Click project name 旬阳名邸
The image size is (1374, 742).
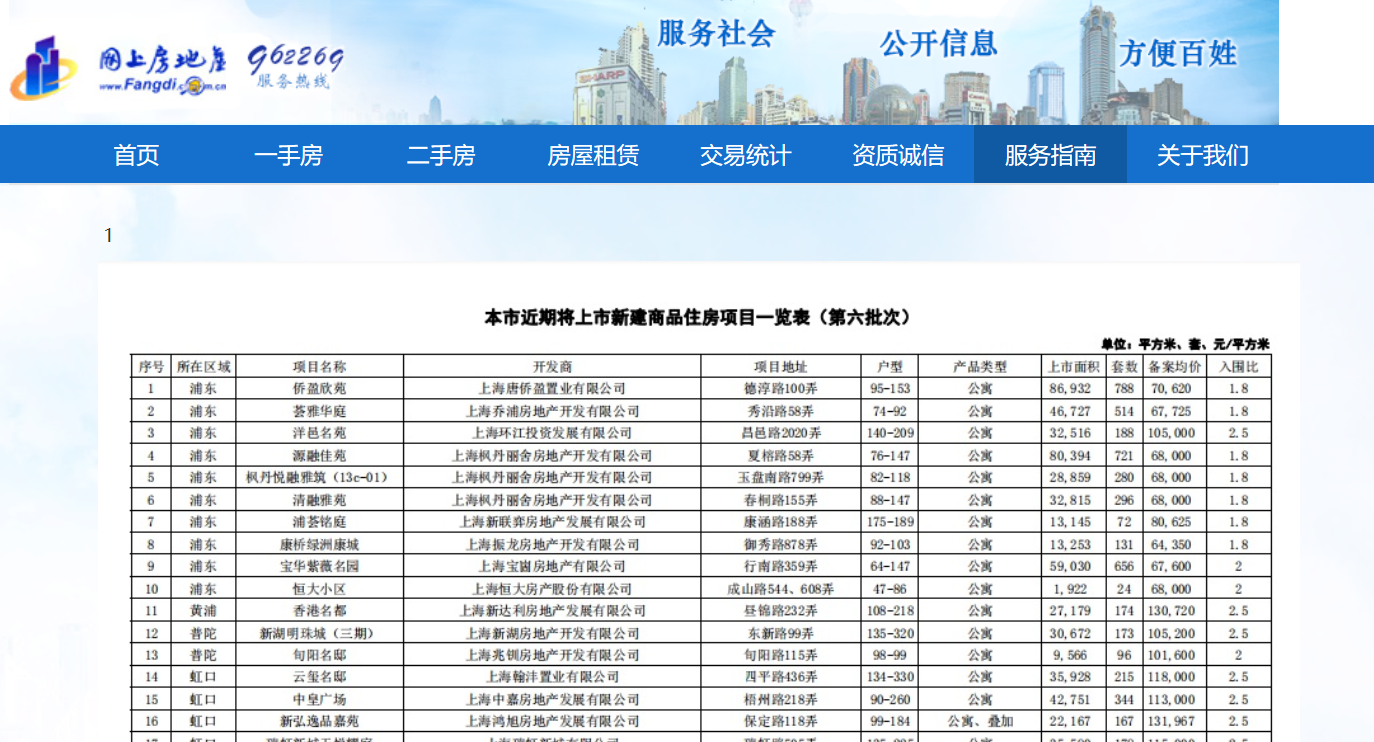click(x=319, y=655)
